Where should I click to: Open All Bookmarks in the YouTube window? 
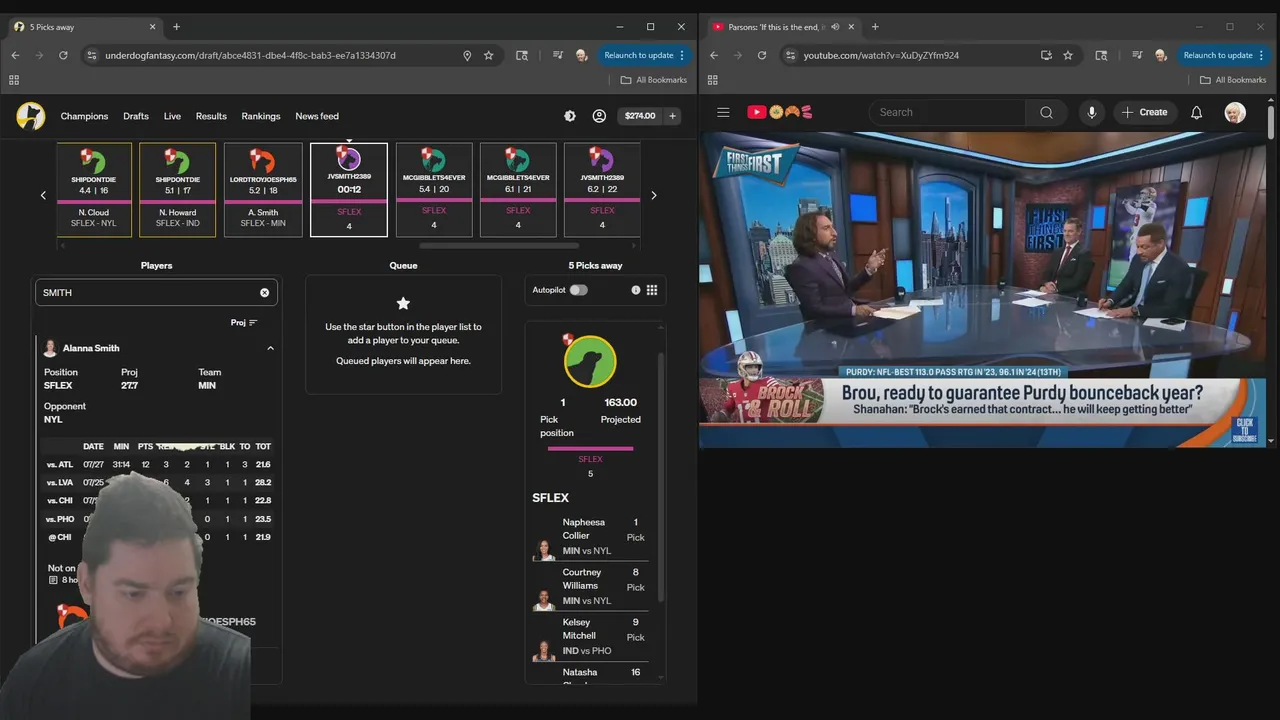[1233, 80]
